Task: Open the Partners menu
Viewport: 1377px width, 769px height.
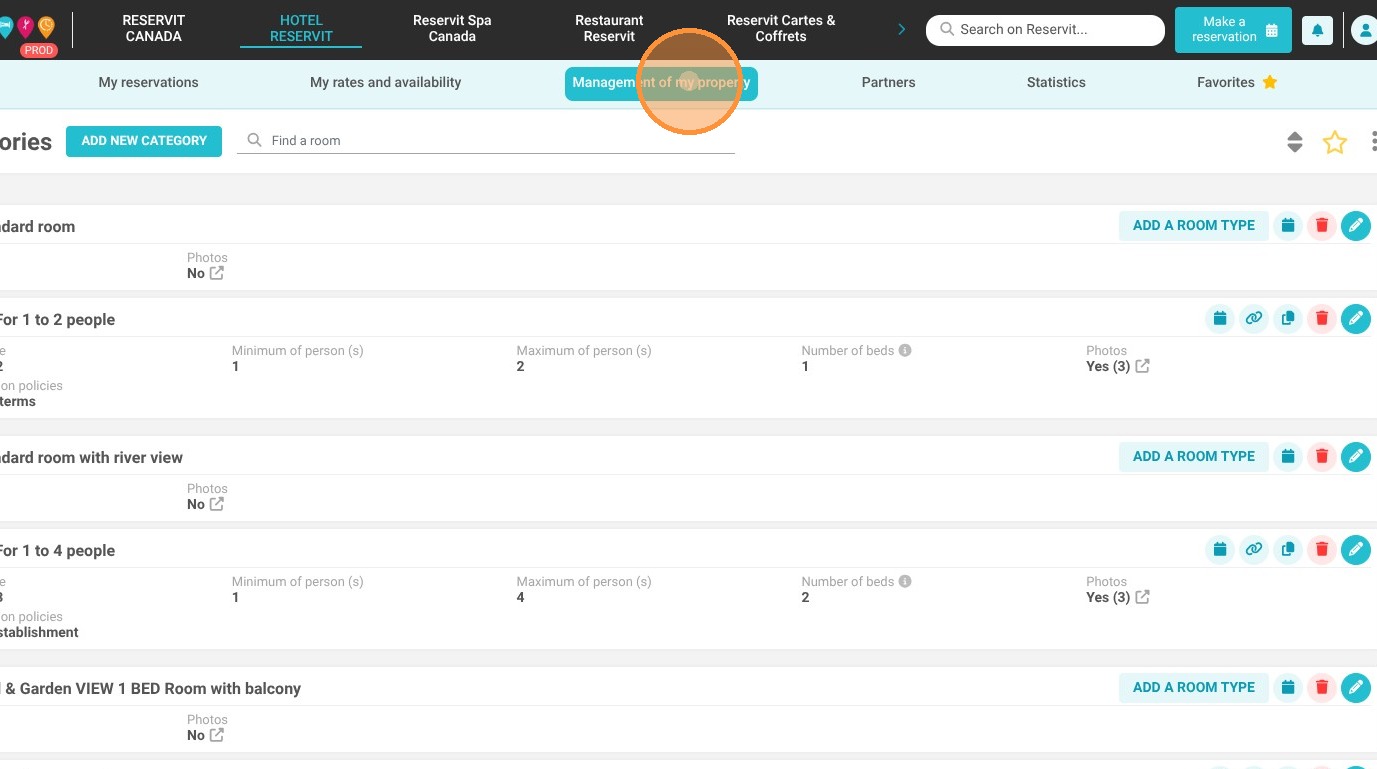Action: (x=888, y=83)
